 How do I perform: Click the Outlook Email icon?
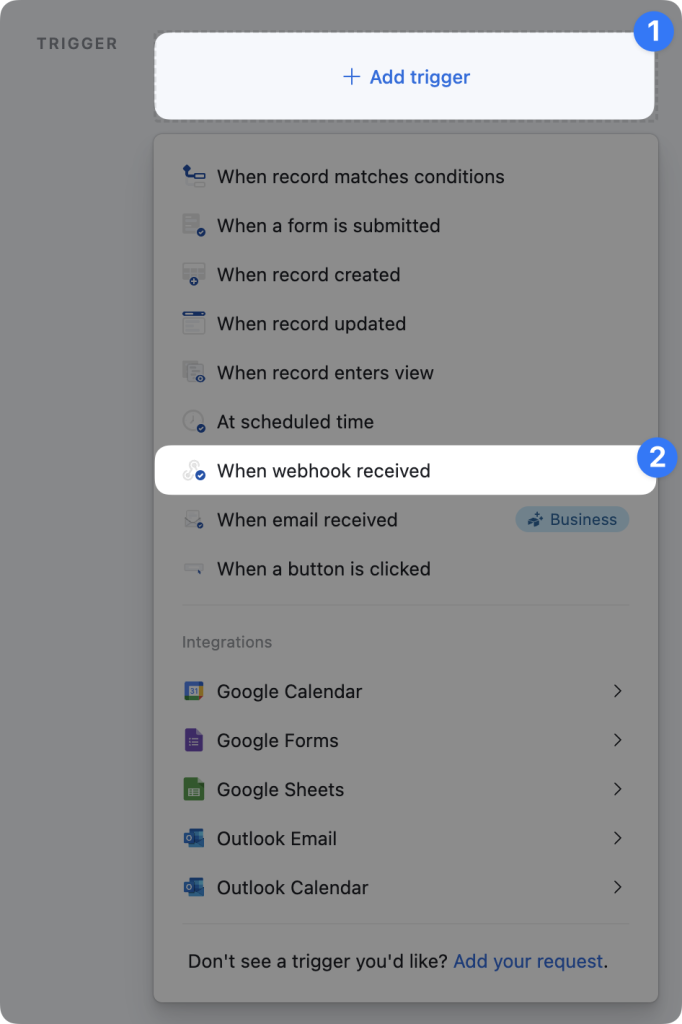tap(194, 838)
